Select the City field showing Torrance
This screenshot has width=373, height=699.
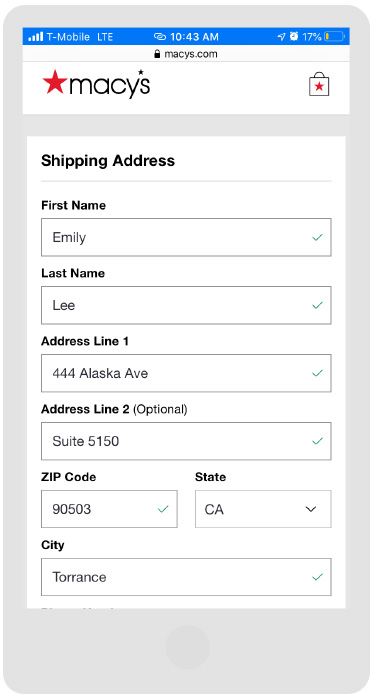(x=186, y=577)
